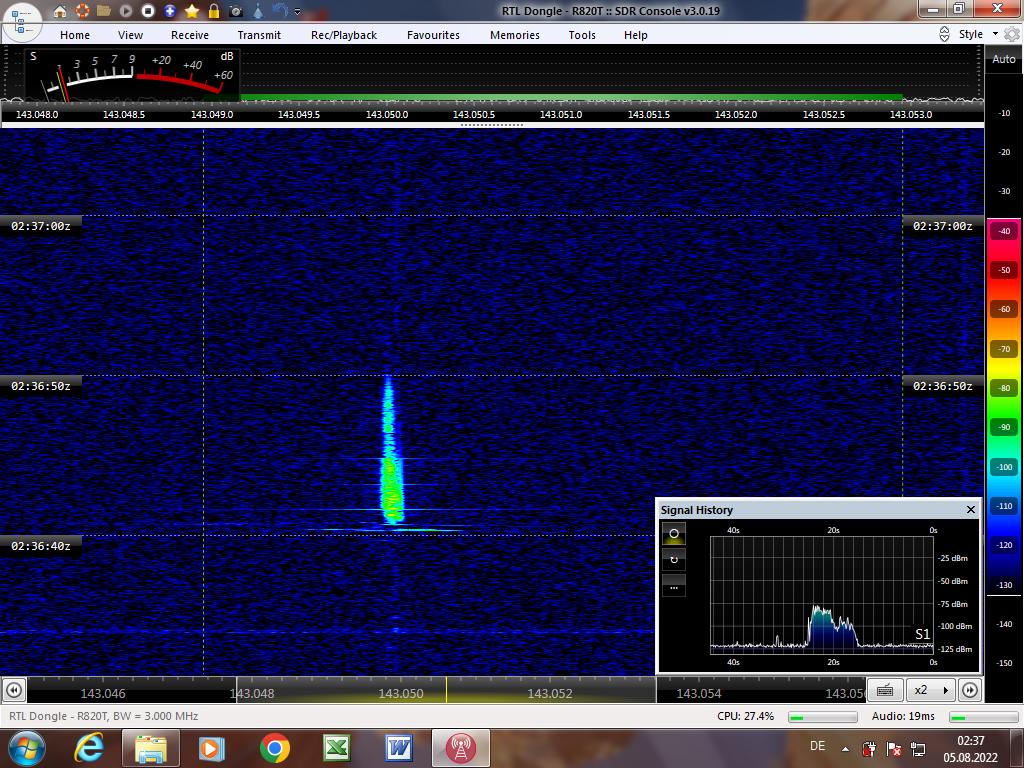Click the camera screenshot icon
This screenshot has width=1024, height=768.
[236, 11]
